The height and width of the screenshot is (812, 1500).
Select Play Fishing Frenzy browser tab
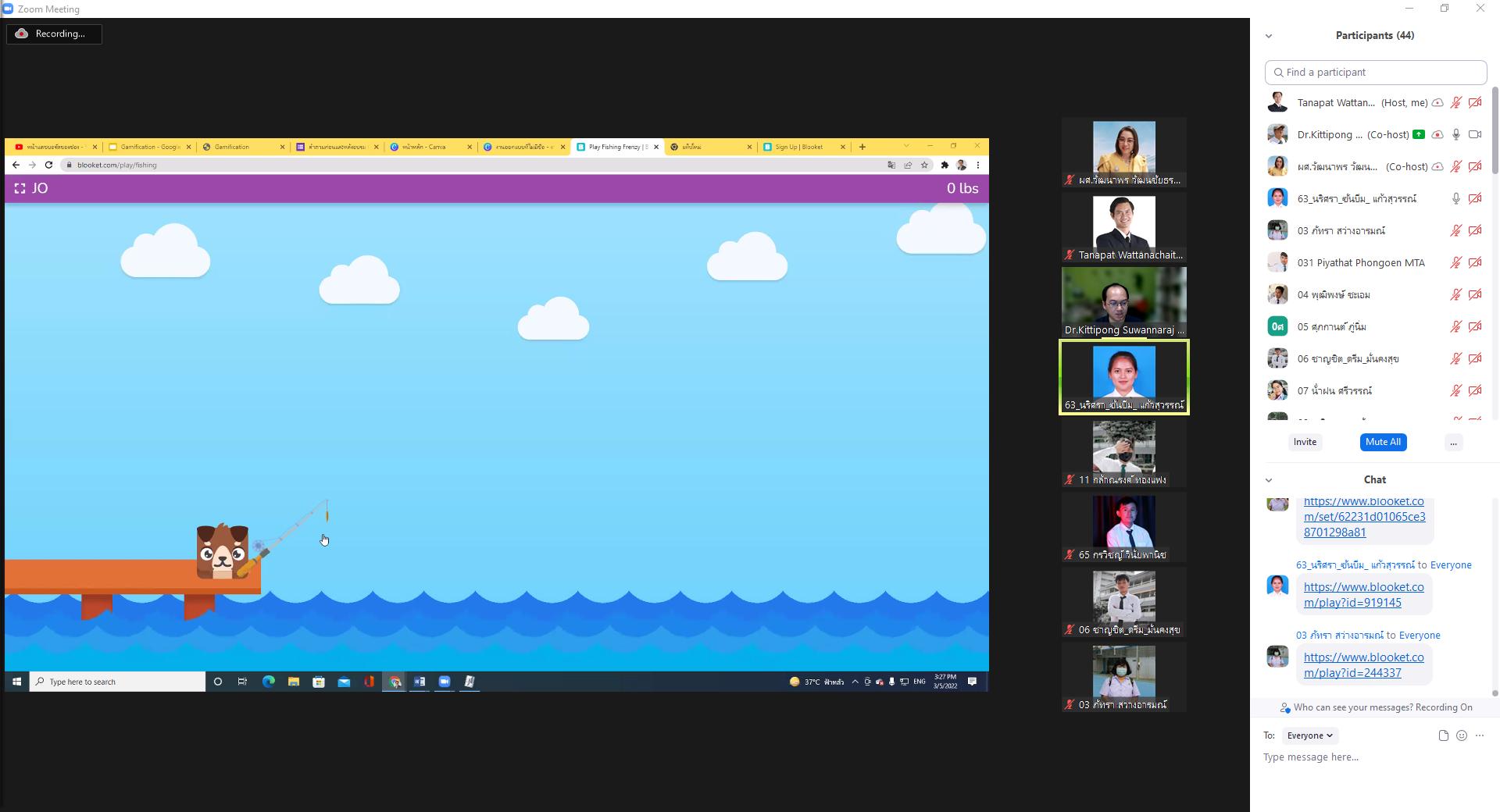pyautogui.click(x=617, y=147)
